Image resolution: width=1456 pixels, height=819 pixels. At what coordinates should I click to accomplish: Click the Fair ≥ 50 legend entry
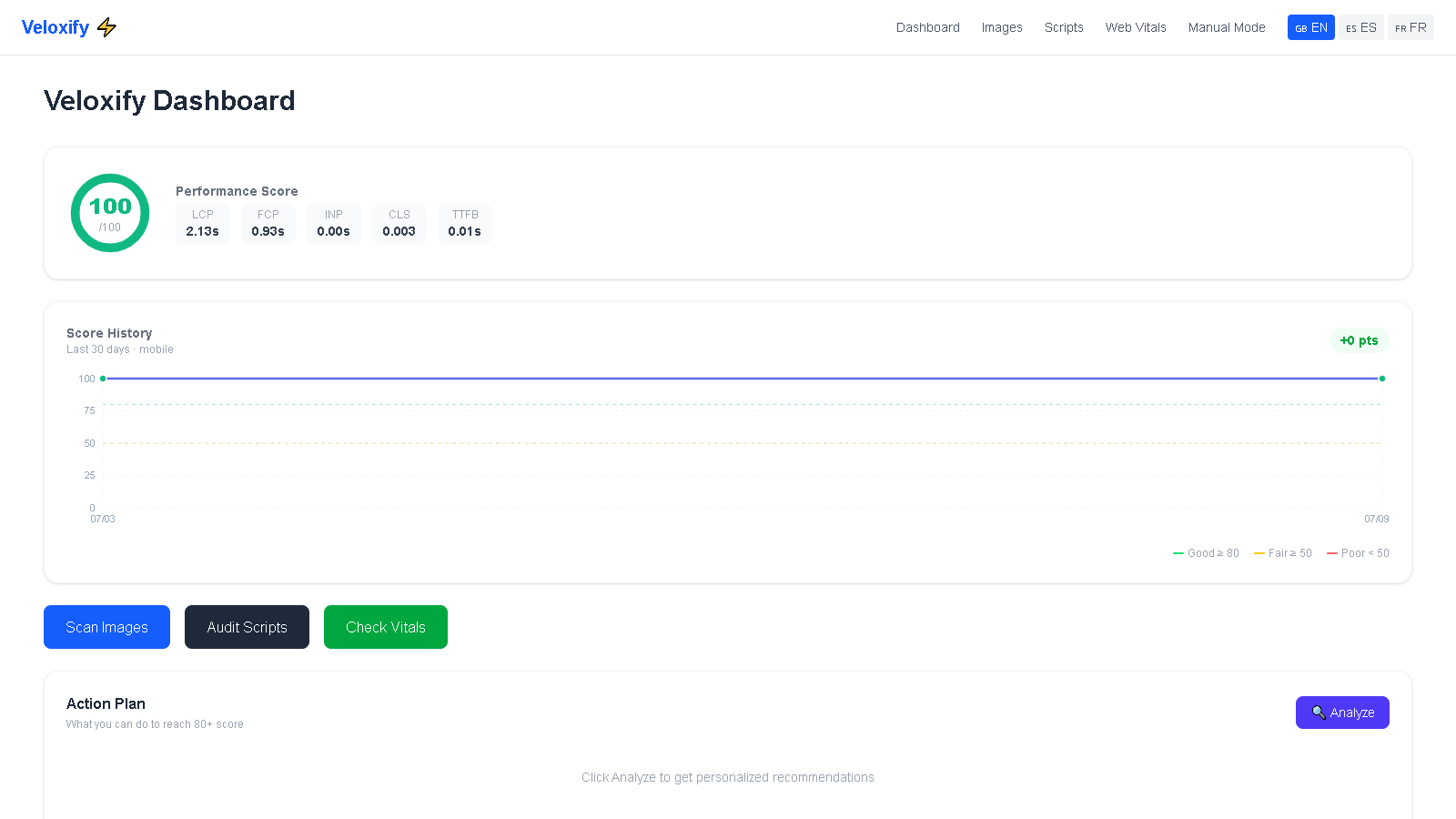tap(1283, 553)
